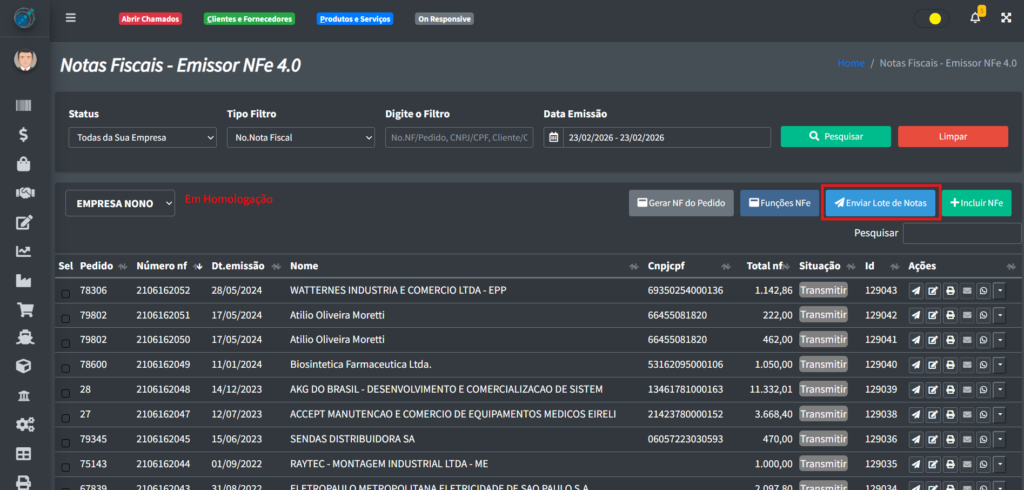The width and height of the screenshot is (1024, 490).
Task: Open Clientes e Fornecedores shortcut
Action: pyautogui.click(x=248, y=19)
